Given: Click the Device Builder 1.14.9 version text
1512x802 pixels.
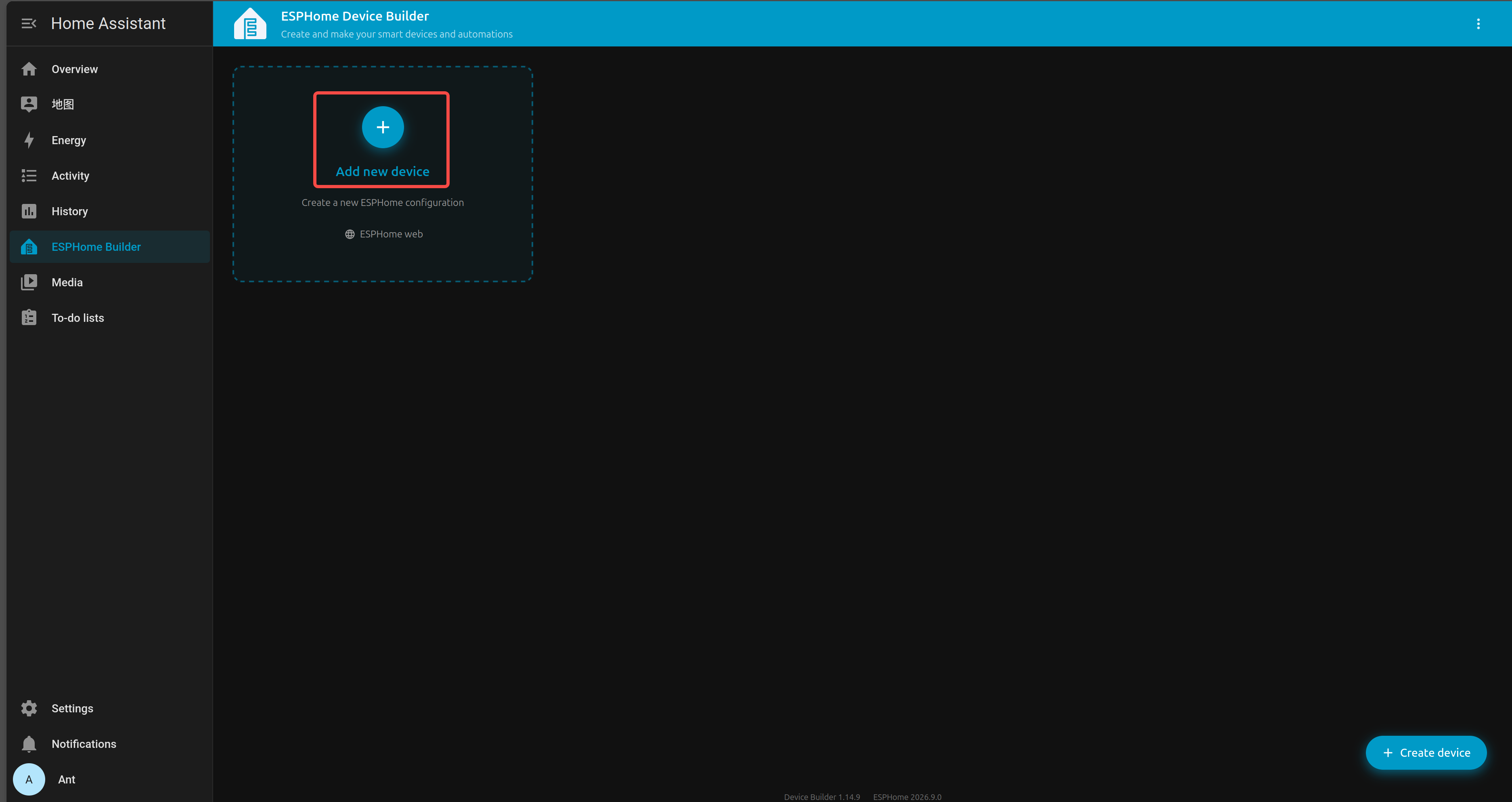Looking at the screenshot, I should pos(822,797).
